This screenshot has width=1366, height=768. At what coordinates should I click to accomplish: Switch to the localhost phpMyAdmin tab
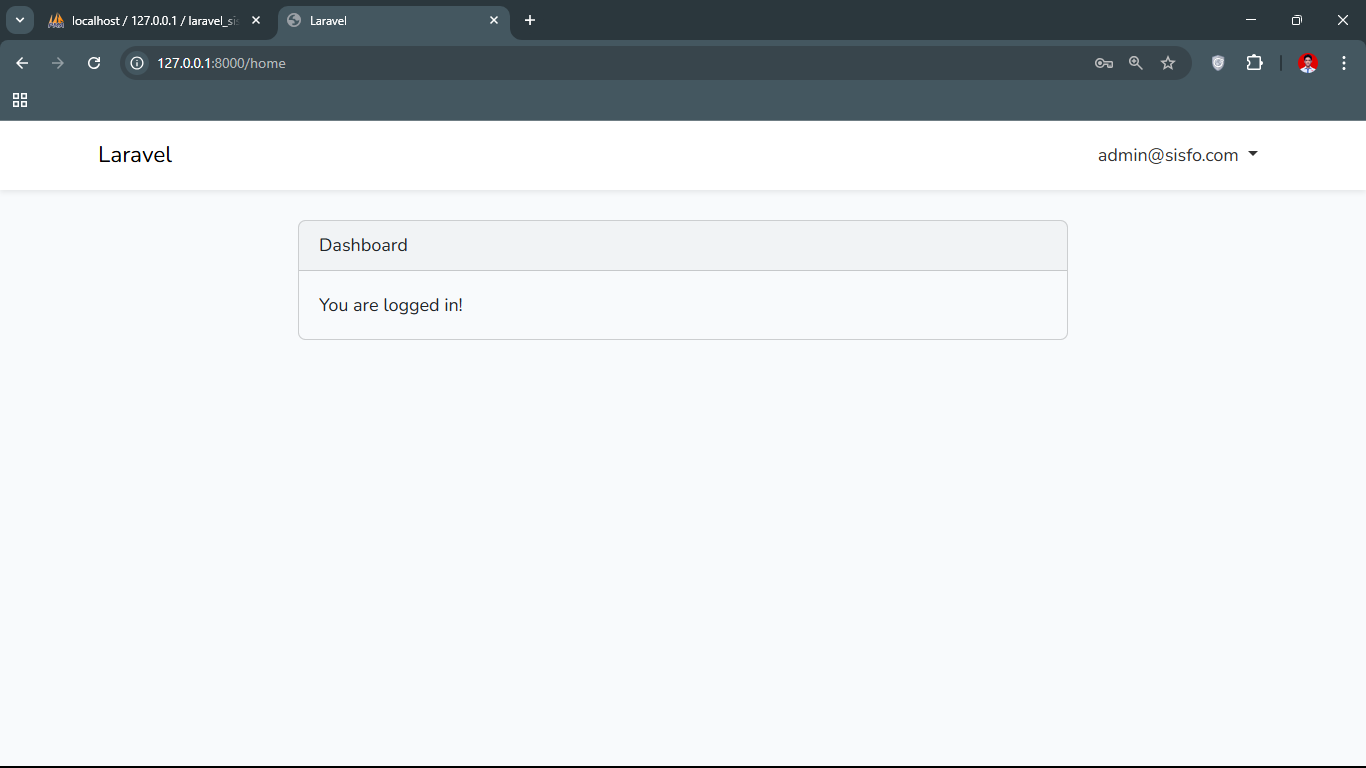click(x=150, y=20)
